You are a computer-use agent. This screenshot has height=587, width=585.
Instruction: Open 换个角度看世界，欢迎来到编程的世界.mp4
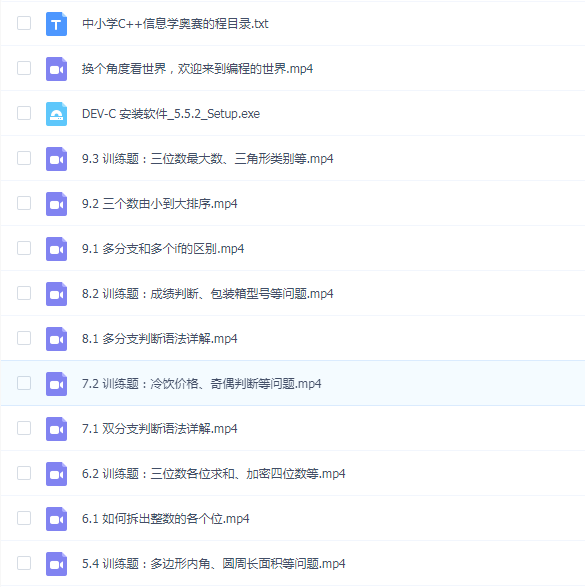point(197,69)
